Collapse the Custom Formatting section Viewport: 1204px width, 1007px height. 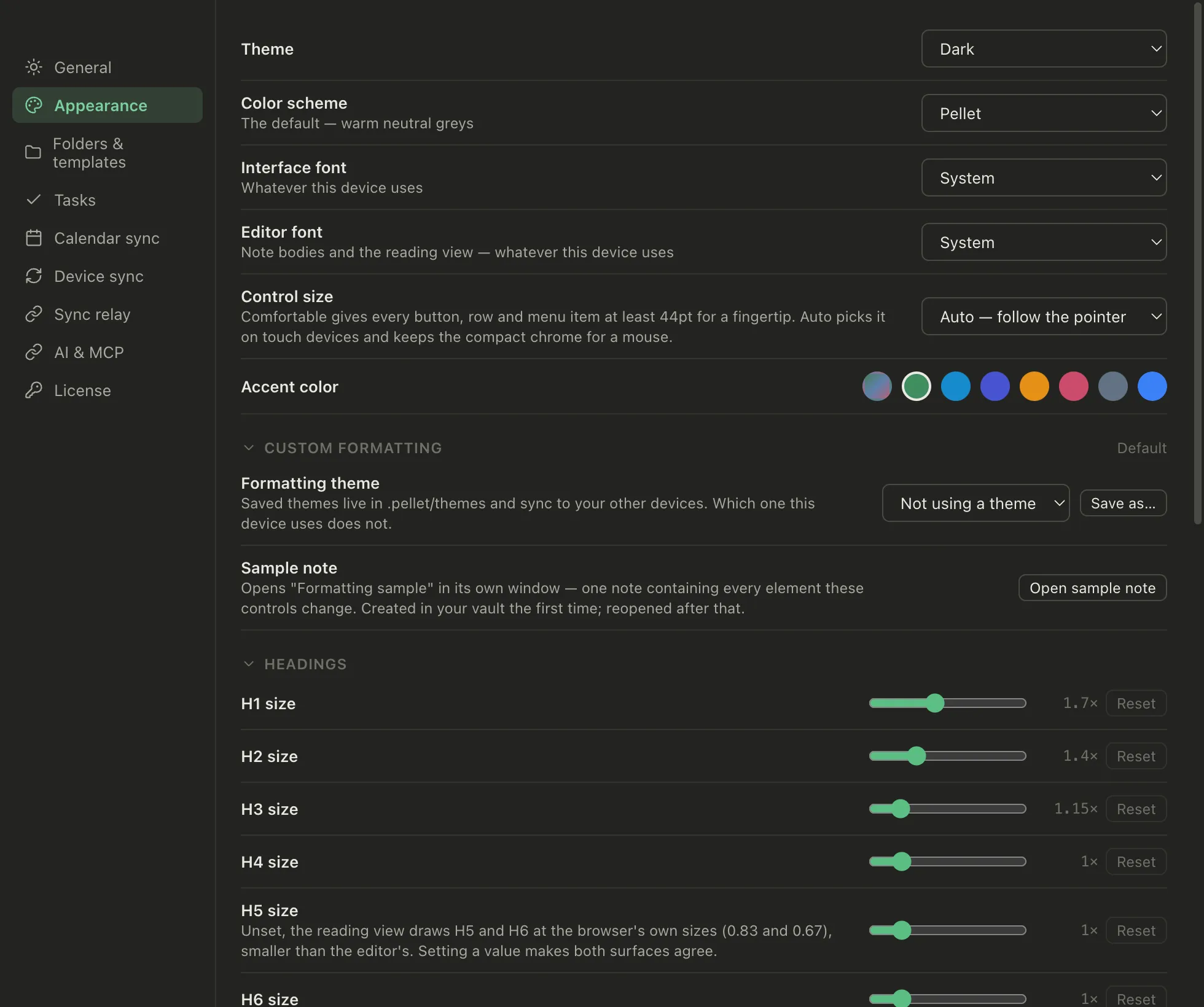click(249, 448)
